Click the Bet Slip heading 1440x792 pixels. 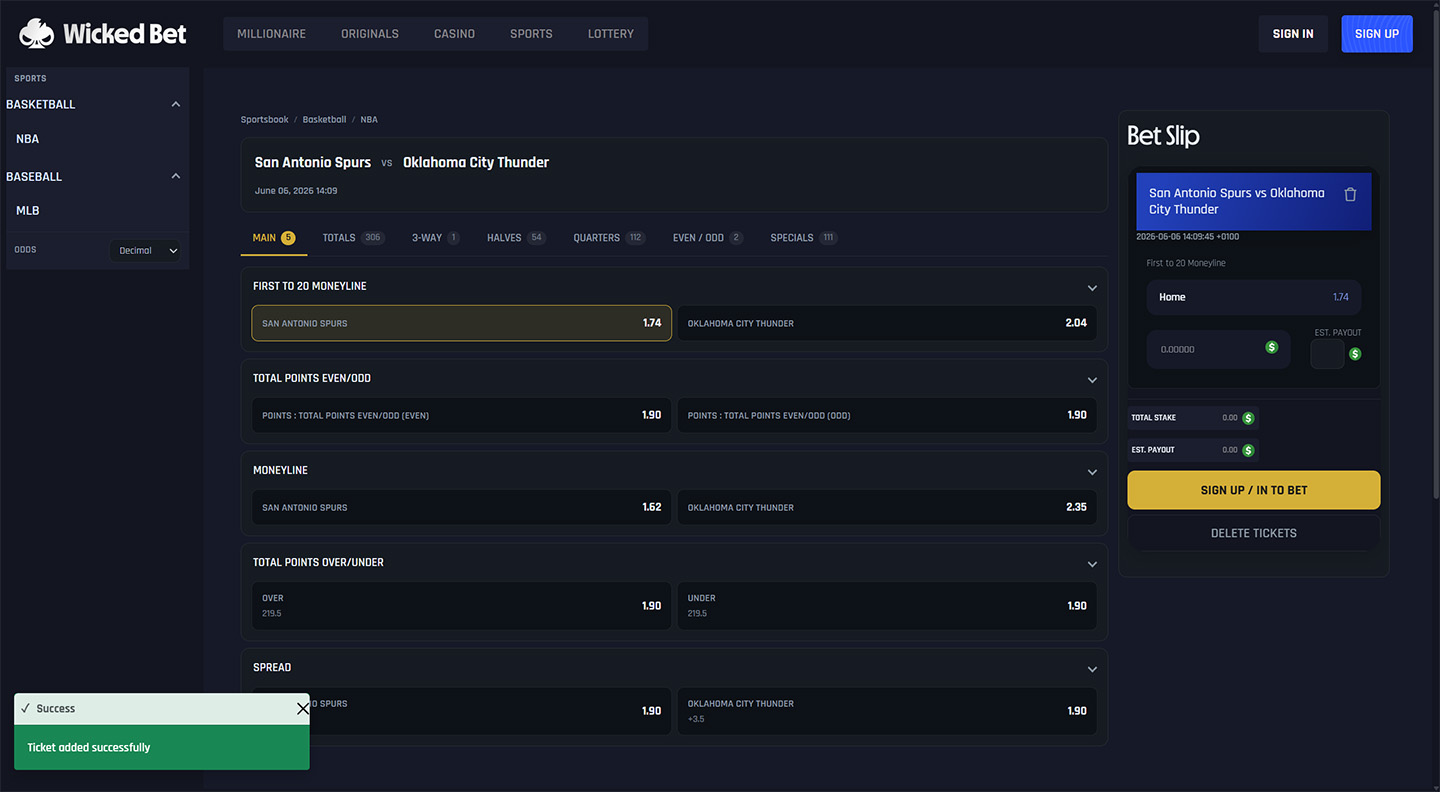1163,136
